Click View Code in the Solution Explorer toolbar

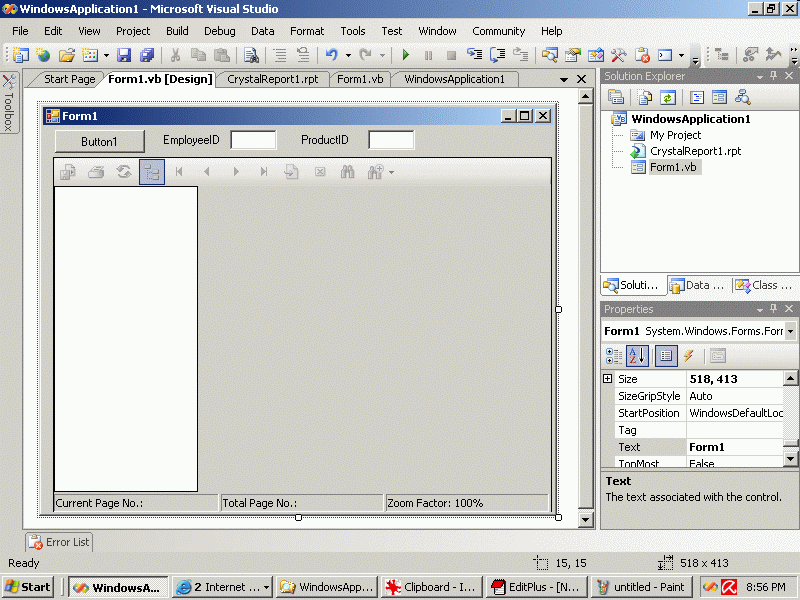pyautogui.click(x=696, y=97)
